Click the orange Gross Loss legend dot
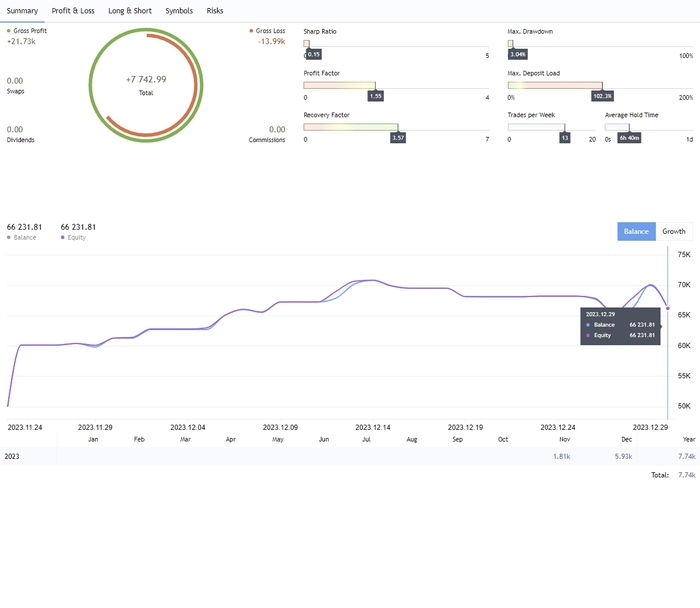Image resolution: width=700 pixels, height=608 pixels. (251, 32)
